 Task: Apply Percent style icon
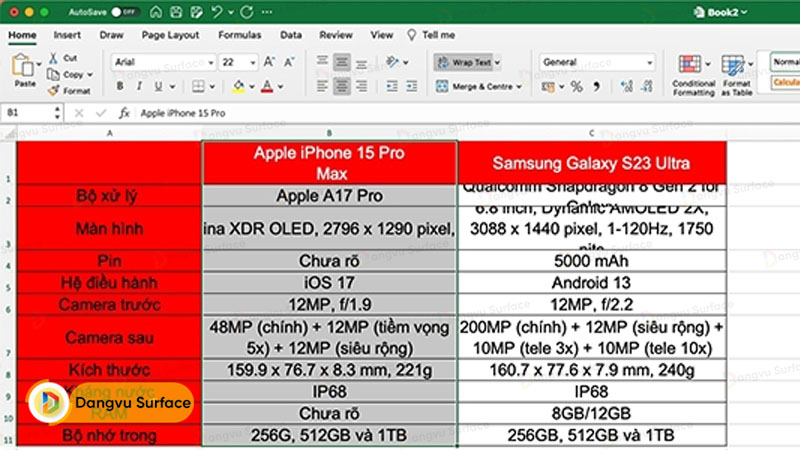[577, 87]
